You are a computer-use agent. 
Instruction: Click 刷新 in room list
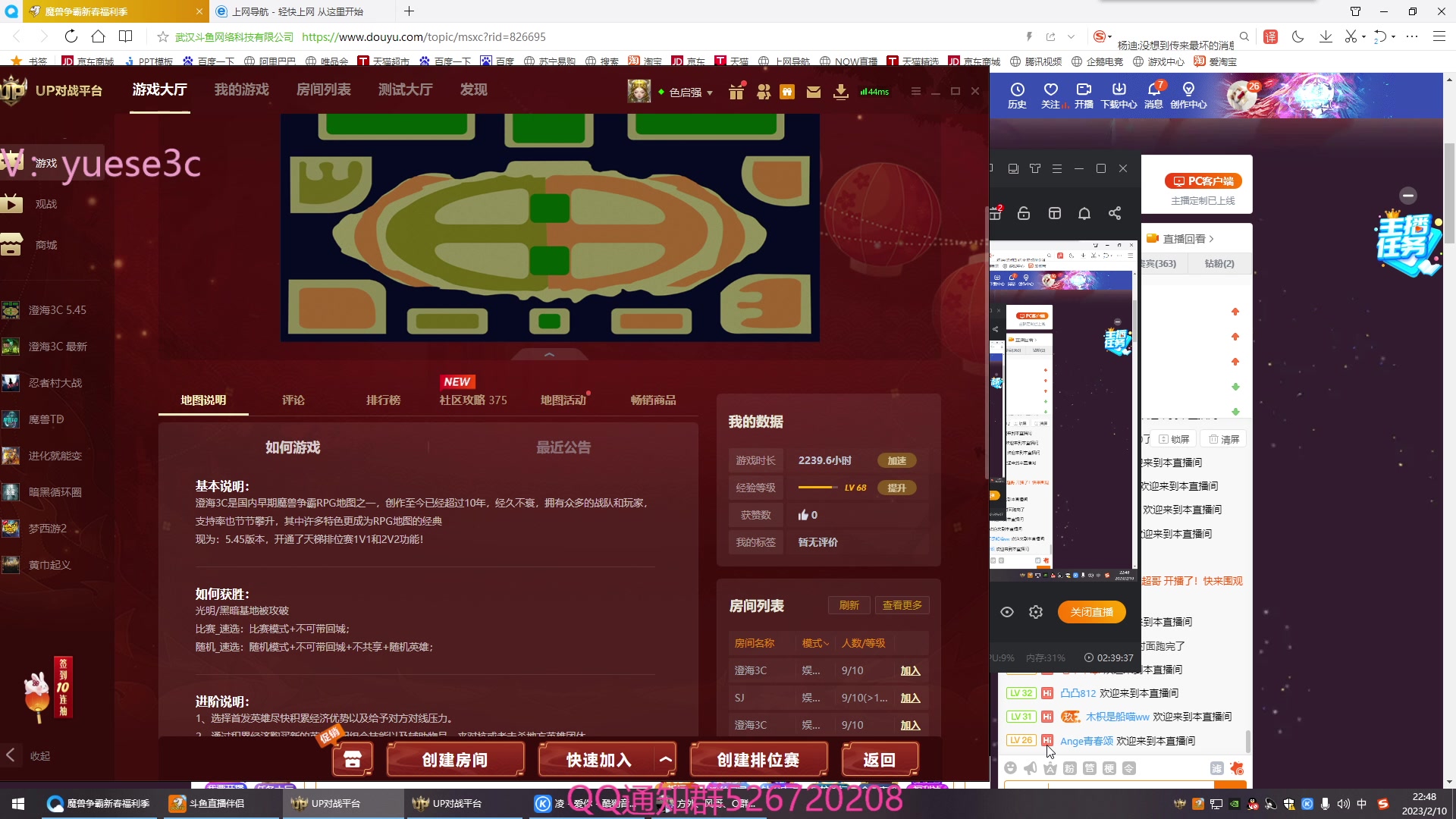coord(849,605)
